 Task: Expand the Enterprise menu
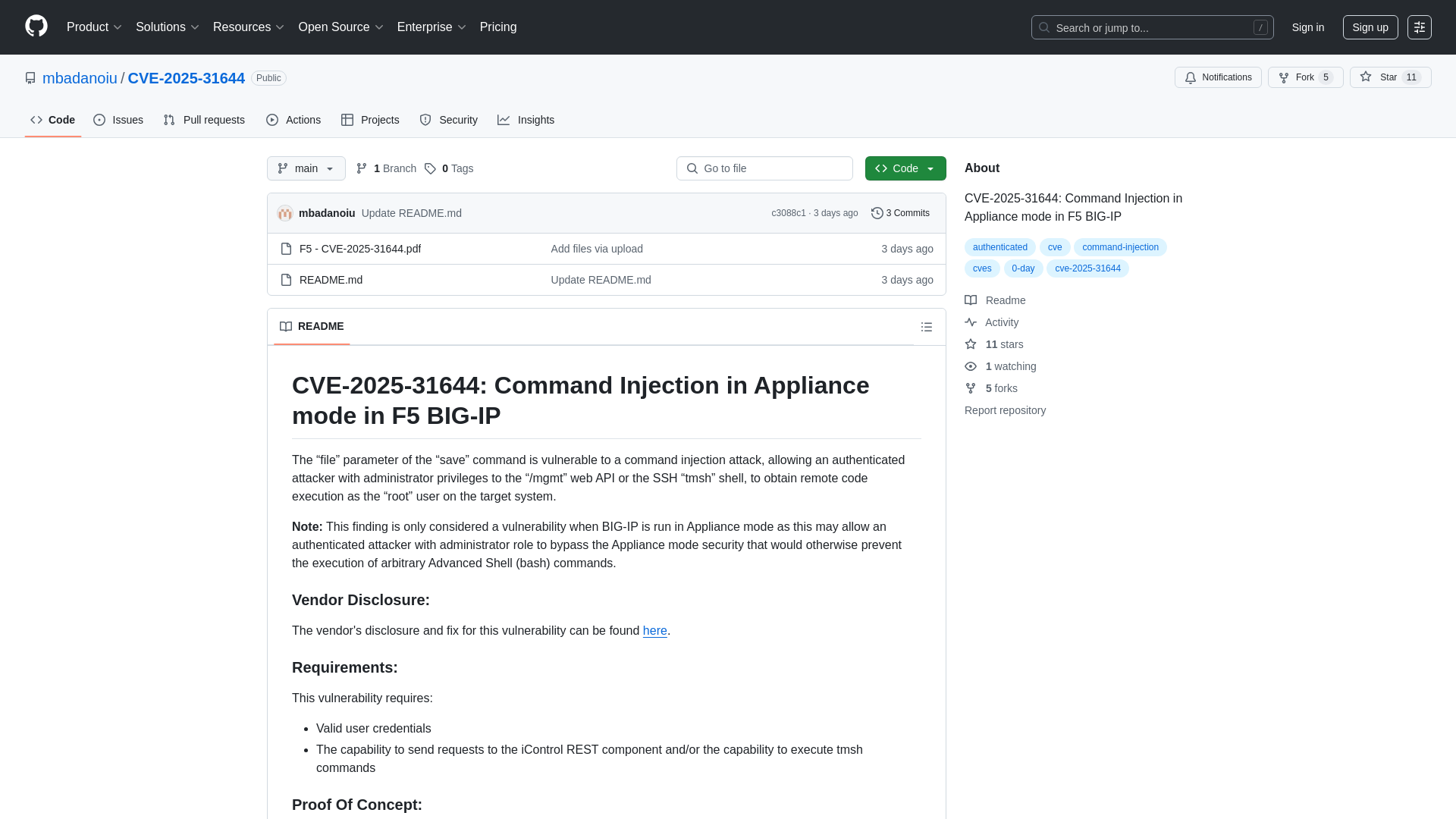[x=431, y=27]
